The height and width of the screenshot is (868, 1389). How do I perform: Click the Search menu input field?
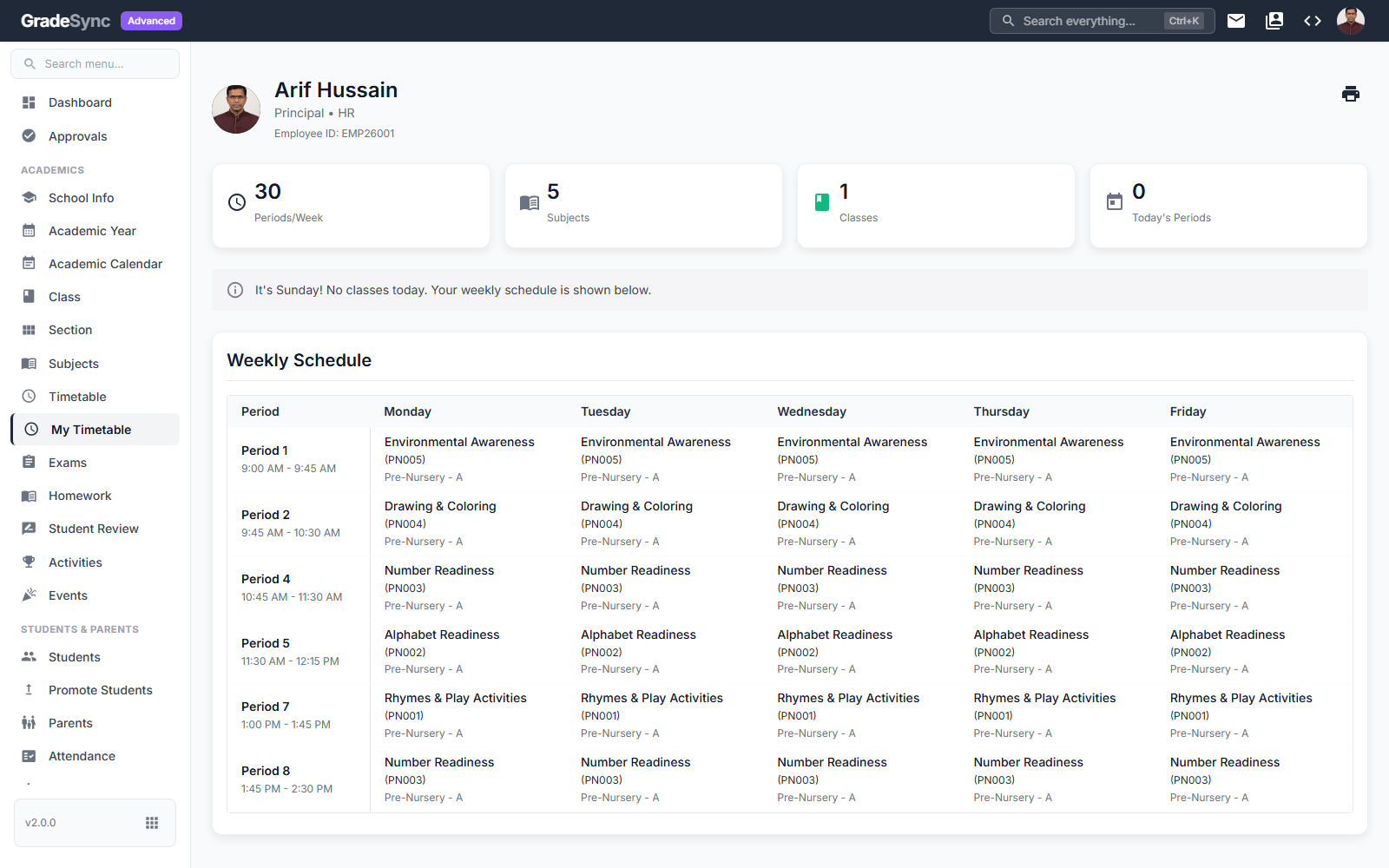(95, 63)
